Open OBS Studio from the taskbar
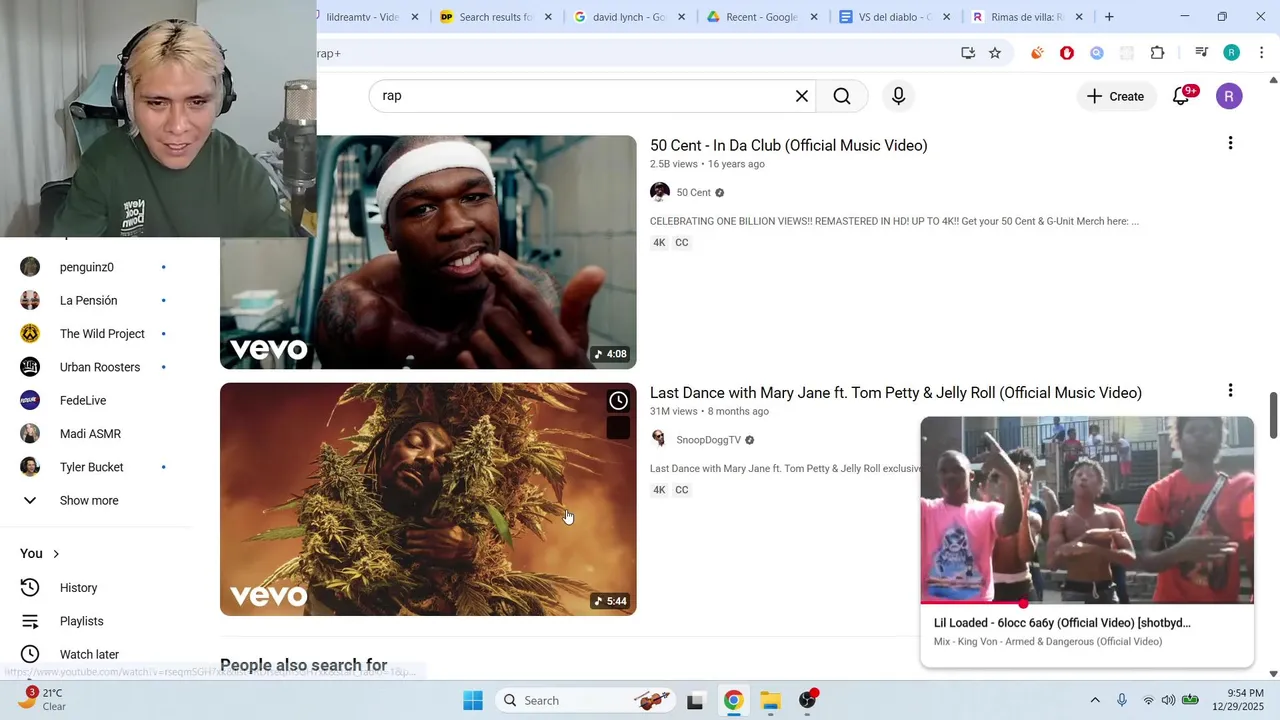This screenshot has width=1280, height=720. (808, 700)
